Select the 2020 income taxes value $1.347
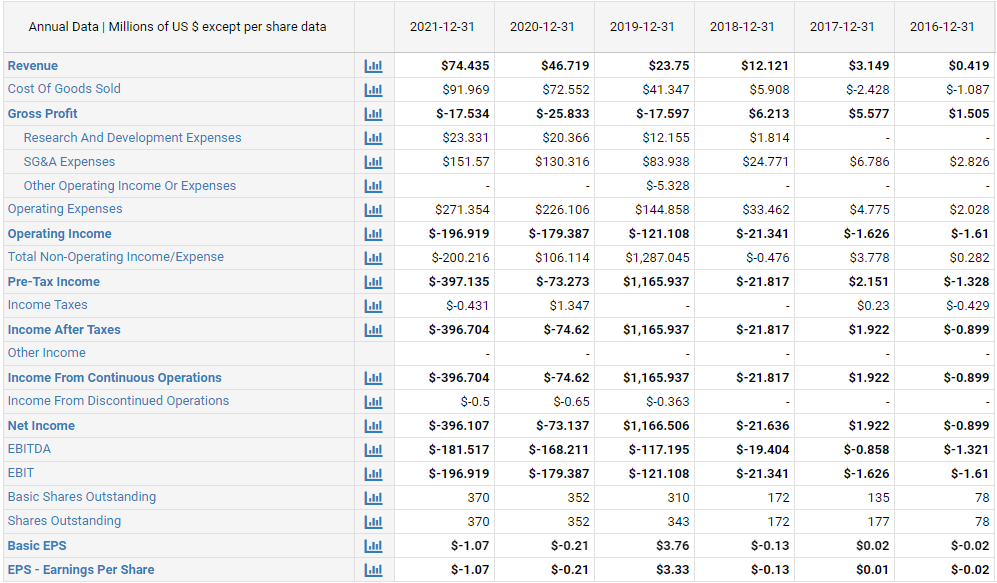Screen dimensions: 997x583 (569, 305)
